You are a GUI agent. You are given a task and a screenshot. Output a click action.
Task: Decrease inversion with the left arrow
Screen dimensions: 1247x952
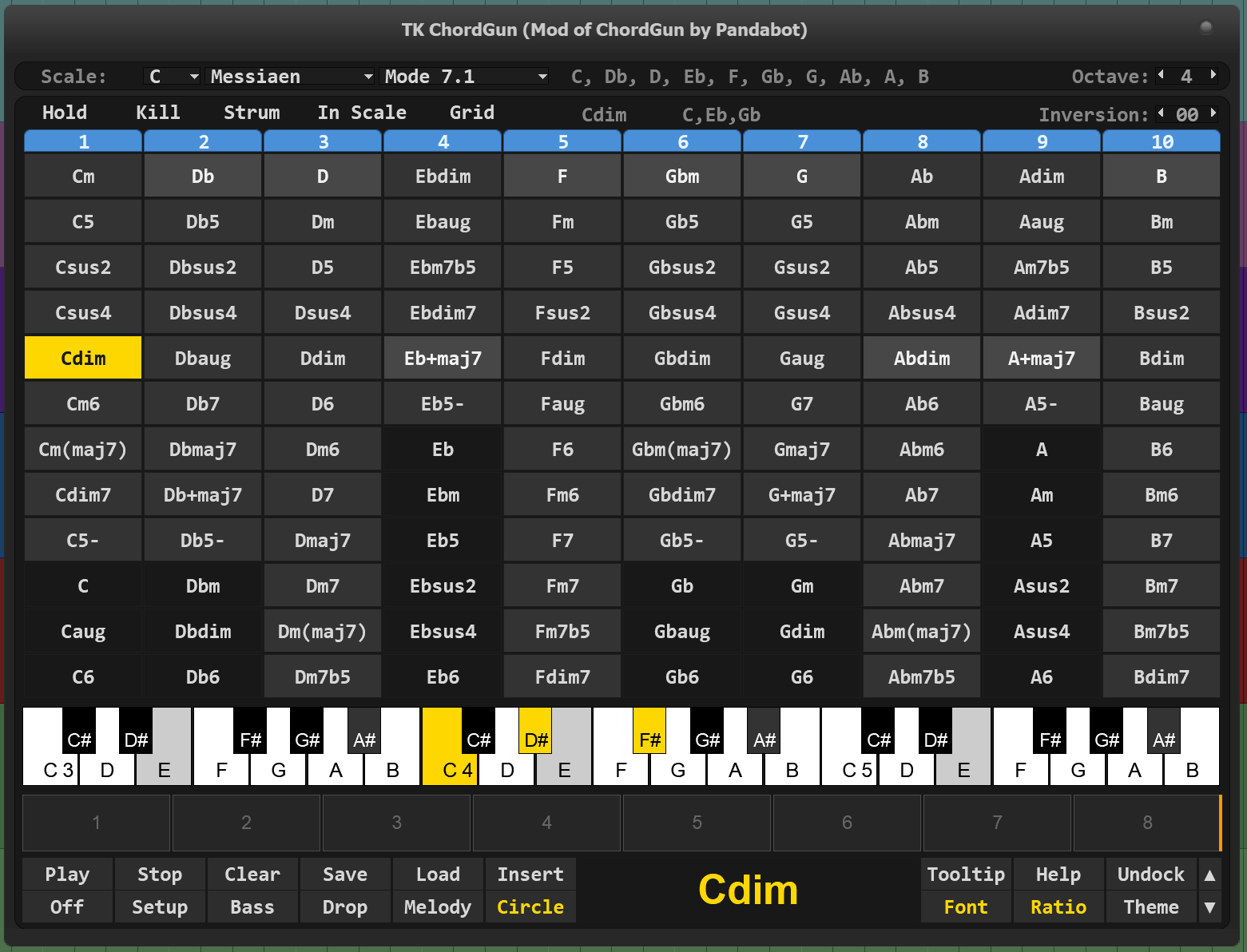[x=1162, y=113]
